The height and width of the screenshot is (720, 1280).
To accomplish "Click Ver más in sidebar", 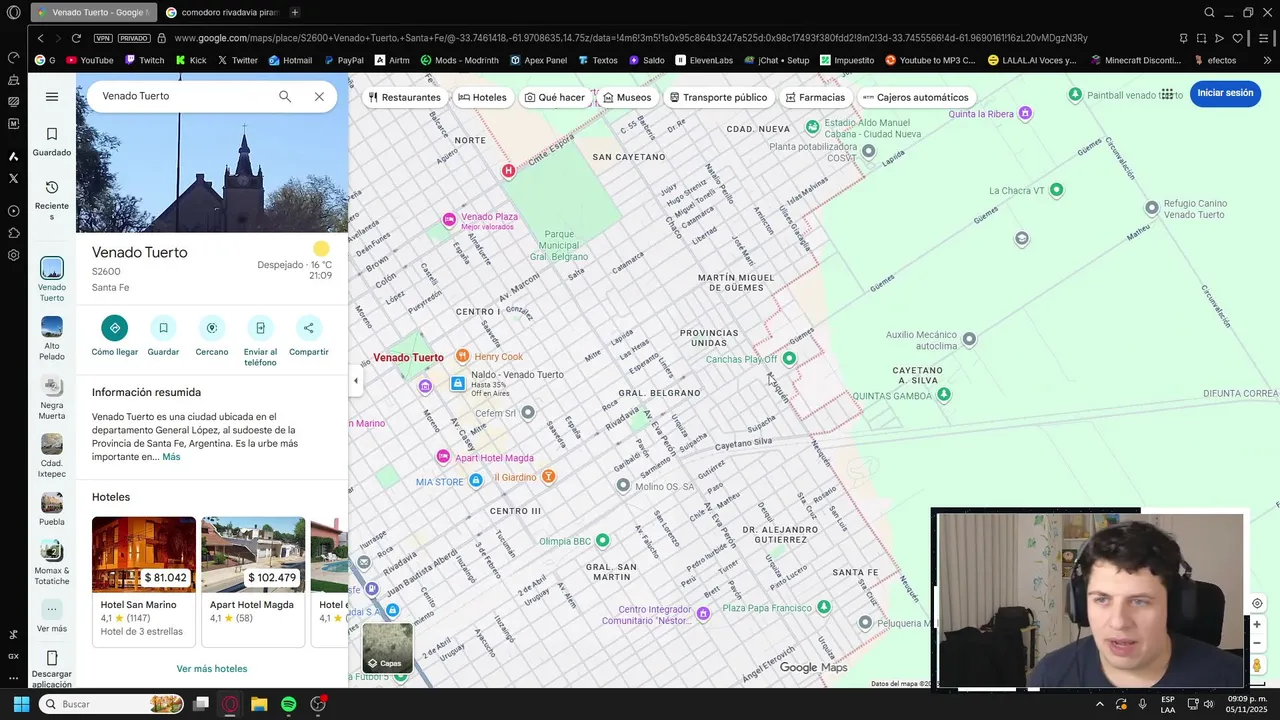I will tap(52, 616).
